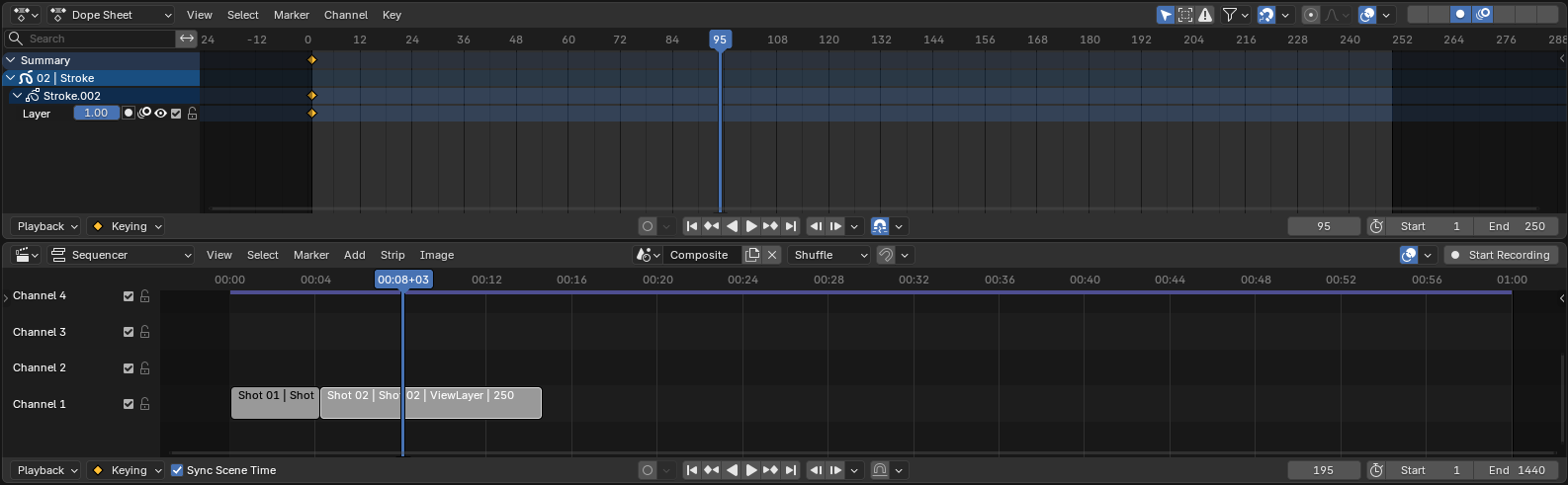Click the Dope Sheet overlays icon
The width and height of the screenshot is (1568, 485).
pos(1367,15)
